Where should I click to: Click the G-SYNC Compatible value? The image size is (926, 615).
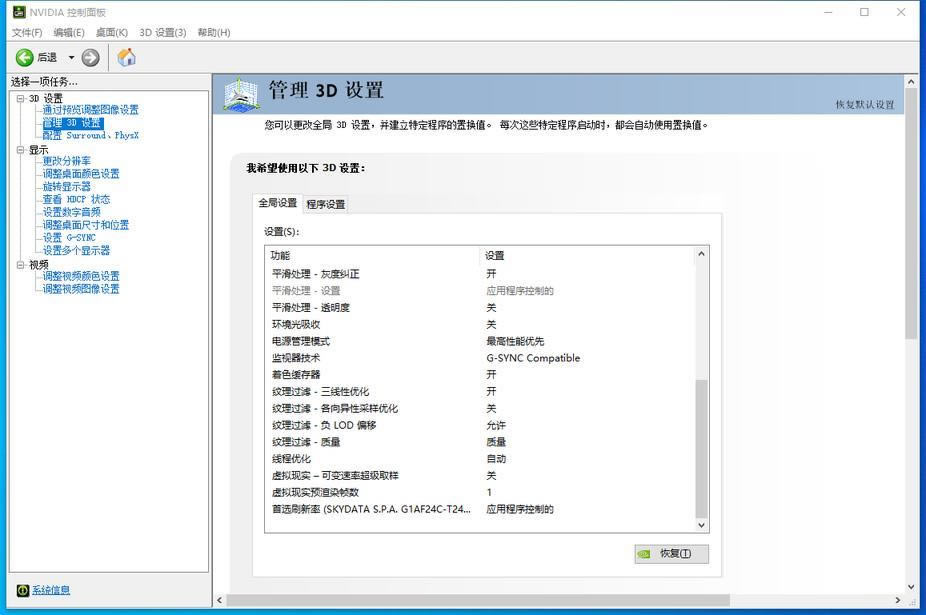pyautogui.click(x=533, y=358)
